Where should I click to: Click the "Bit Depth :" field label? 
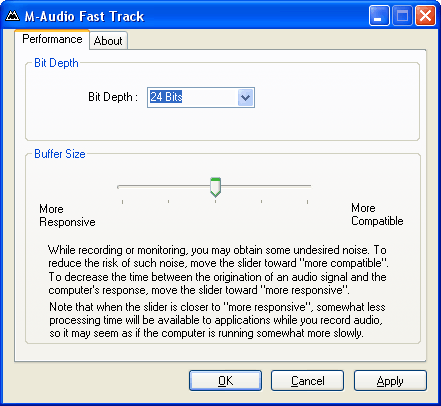point(113,97)
